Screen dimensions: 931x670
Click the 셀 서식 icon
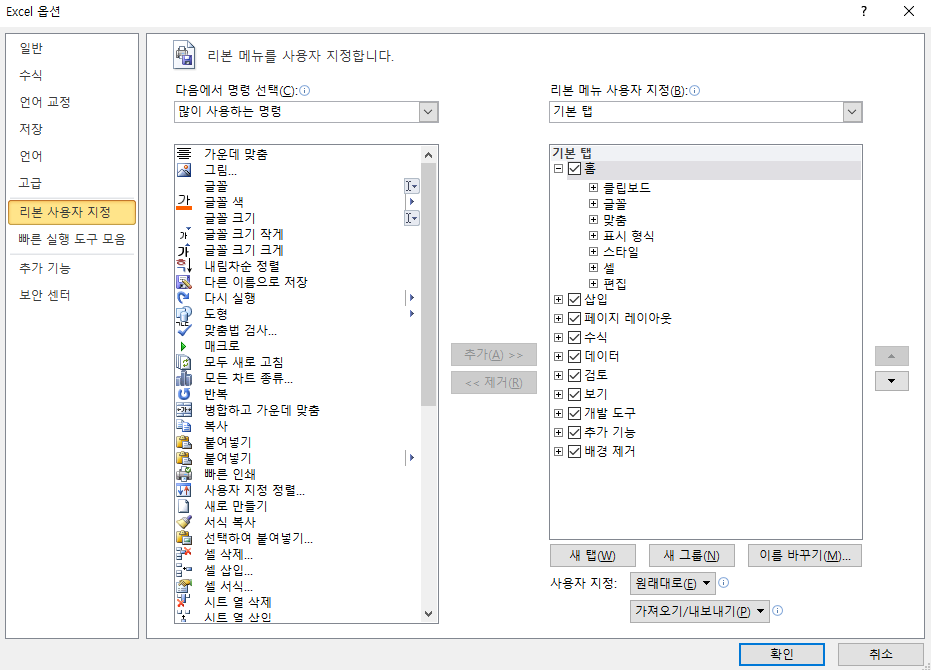(184, 586)
